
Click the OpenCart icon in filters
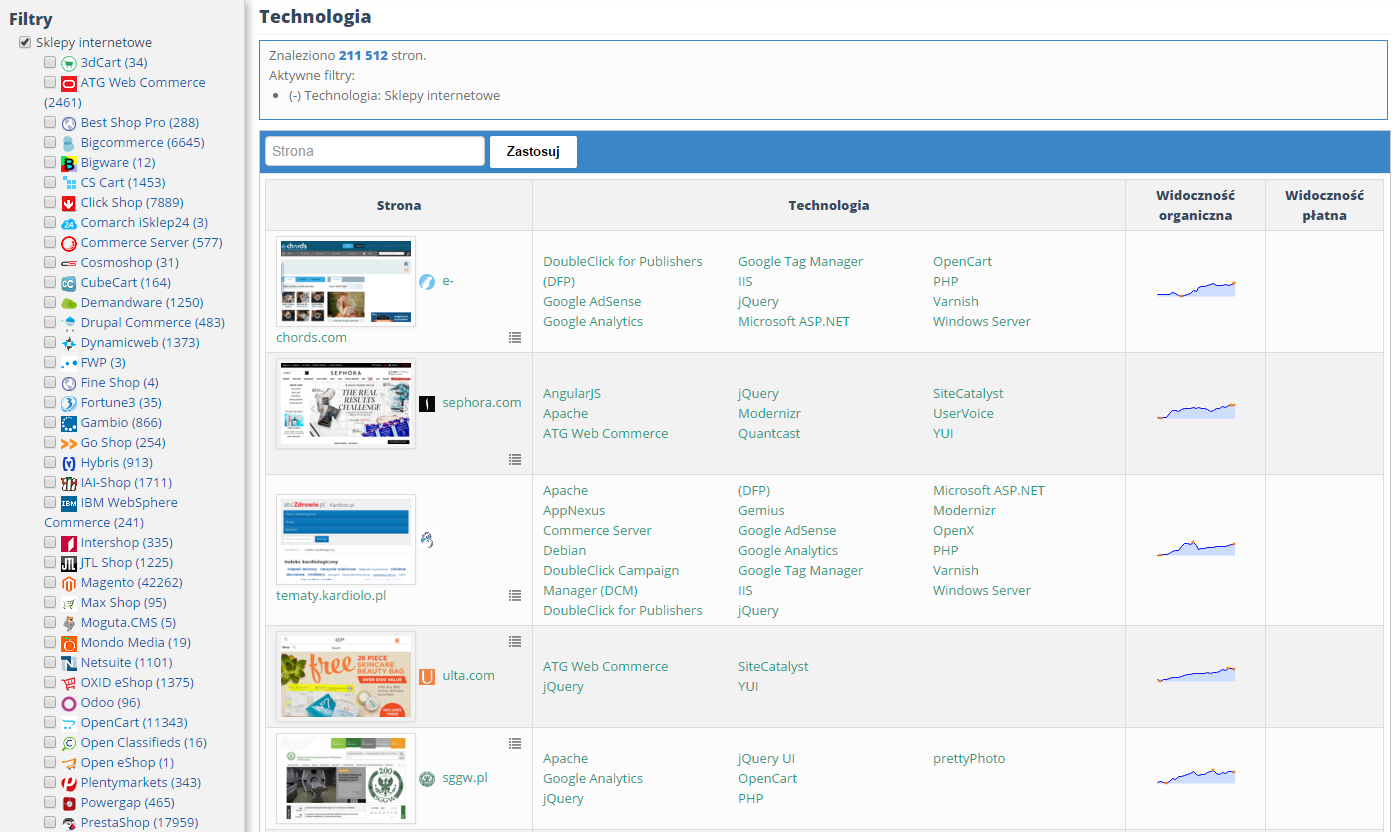(69, 723)
